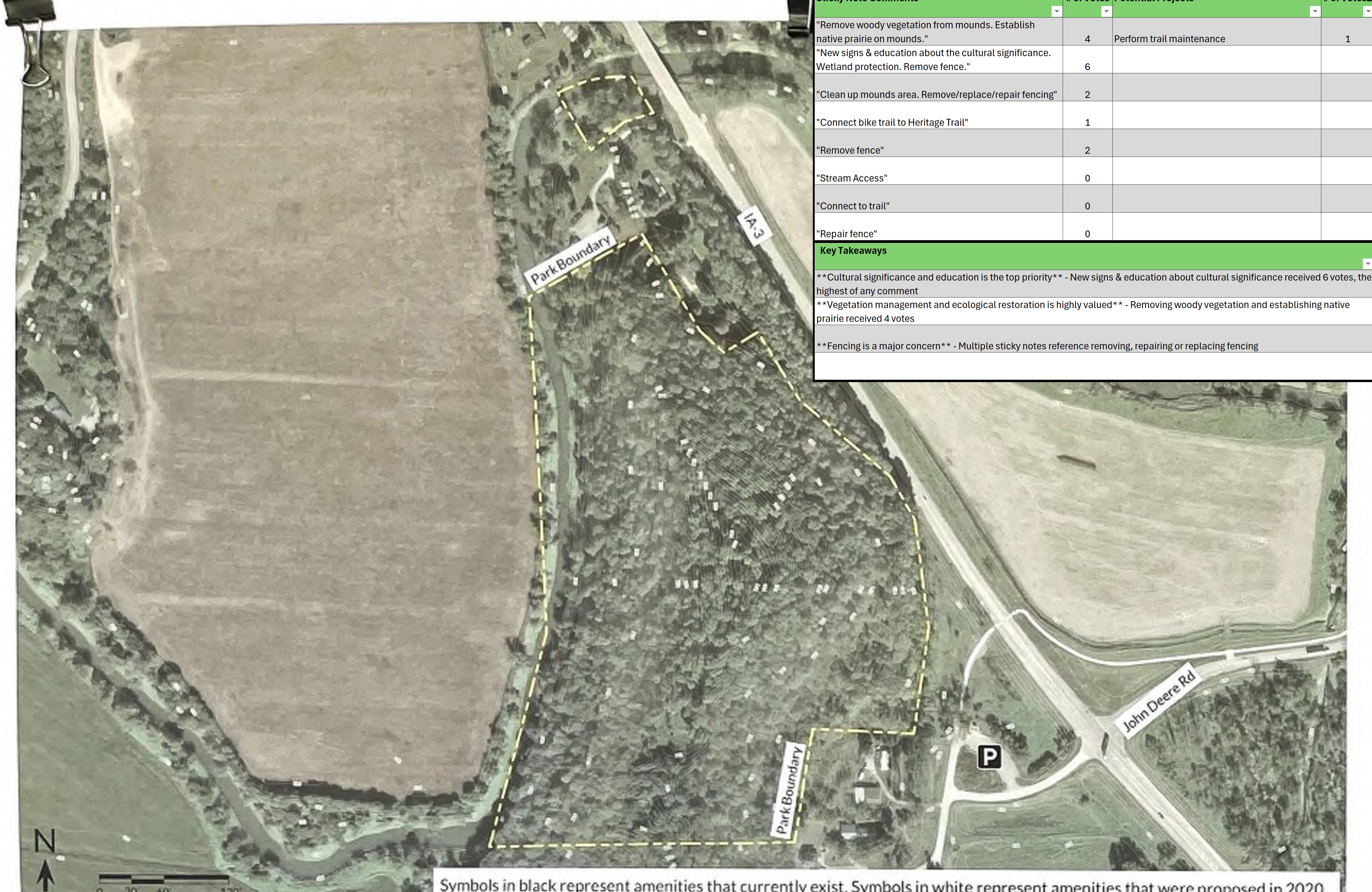Click the "Symbols in black represent amenities" caption
1372x892 pixels.
tap(882, 885)
